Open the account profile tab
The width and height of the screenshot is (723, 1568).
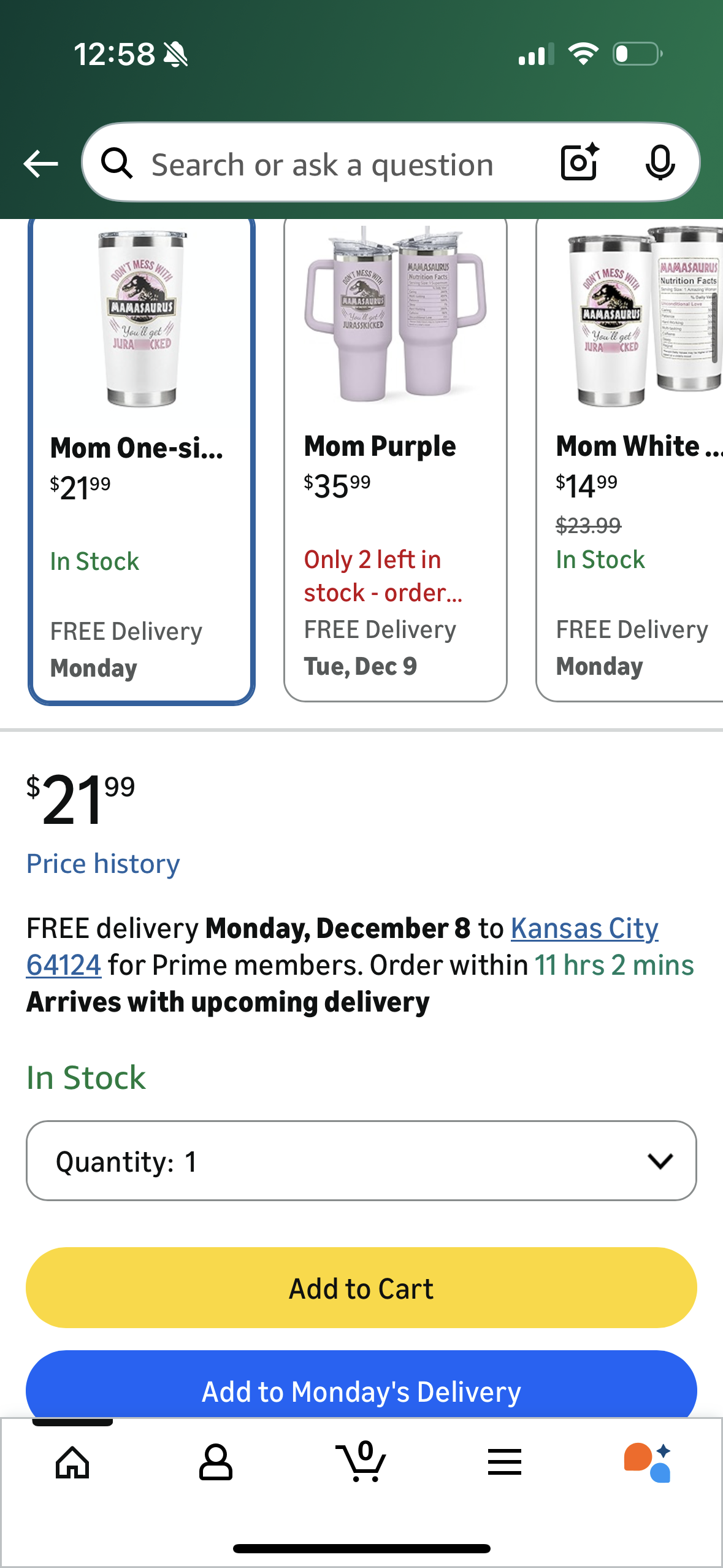point(215,1462)
